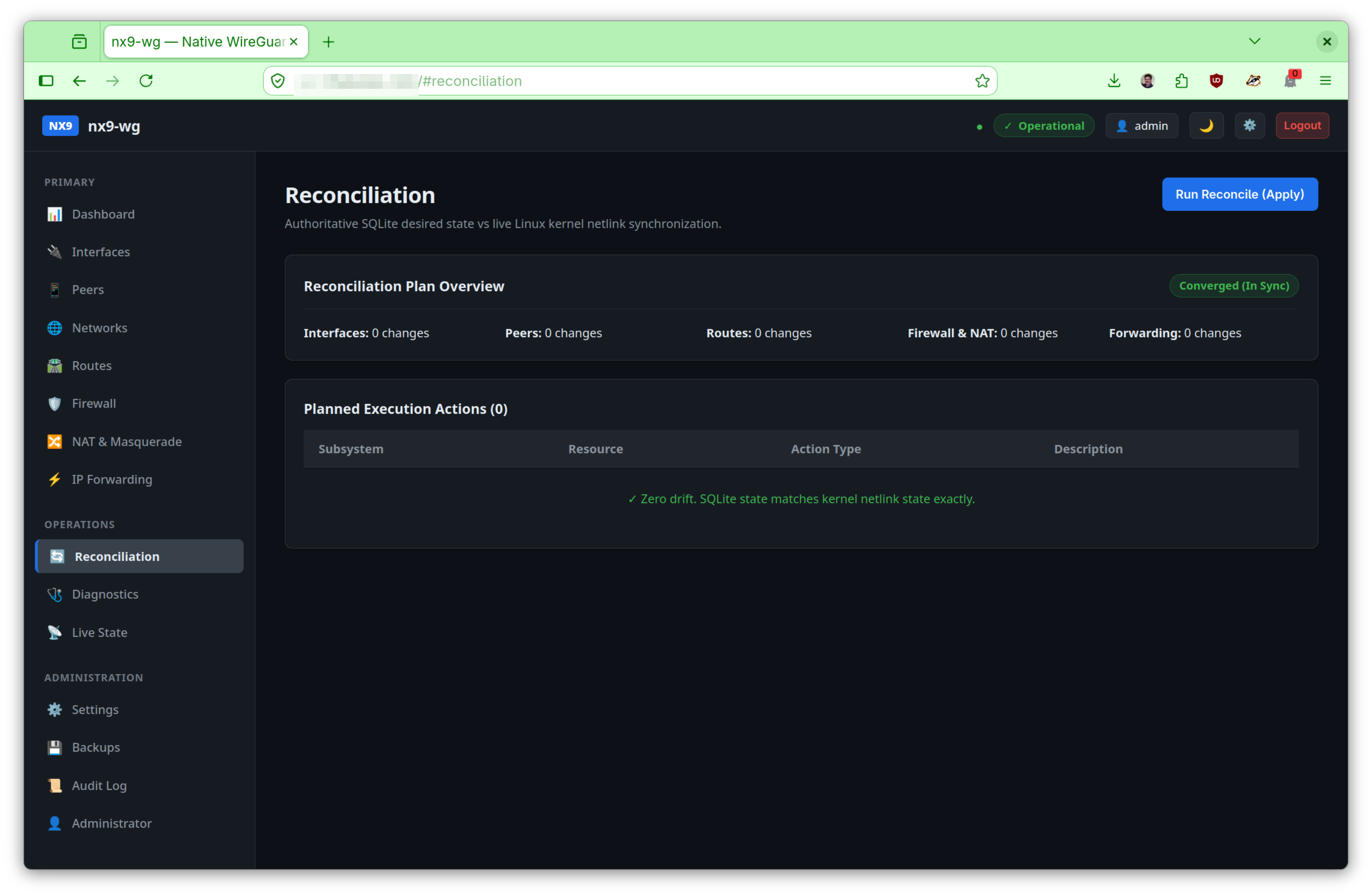Open Diagnostics from the sidebar
The image size is (1372, 896).
point(139,594)
